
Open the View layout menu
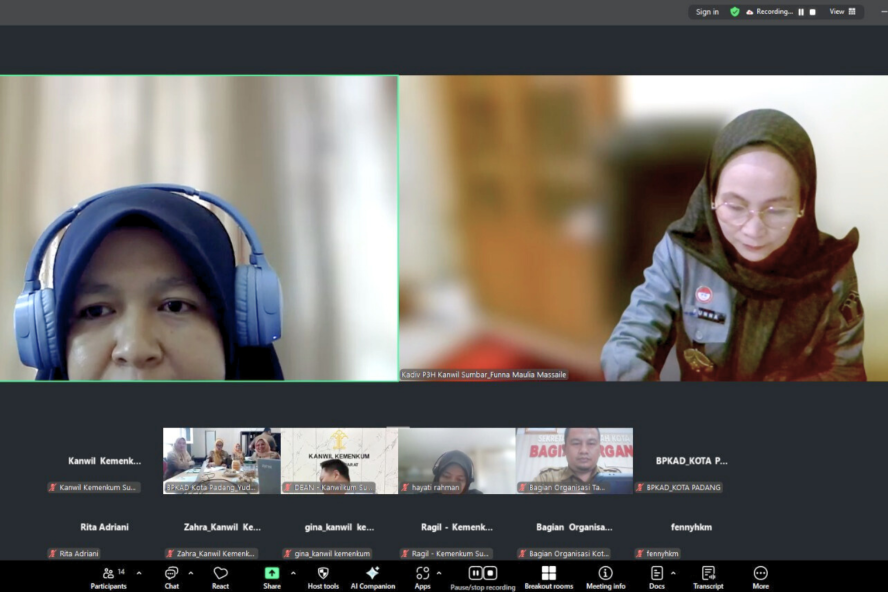coord(842,12)
